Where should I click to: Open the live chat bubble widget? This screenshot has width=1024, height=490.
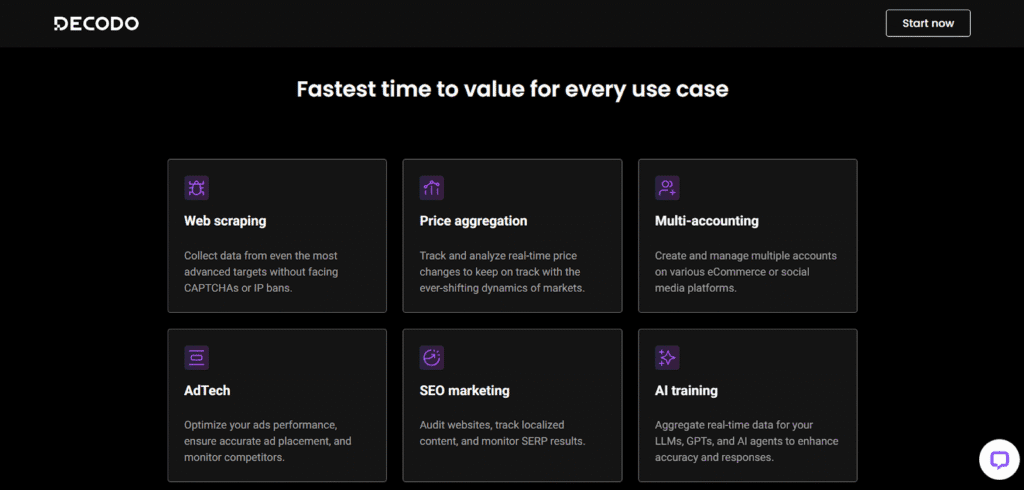click(x=998, y=459)
